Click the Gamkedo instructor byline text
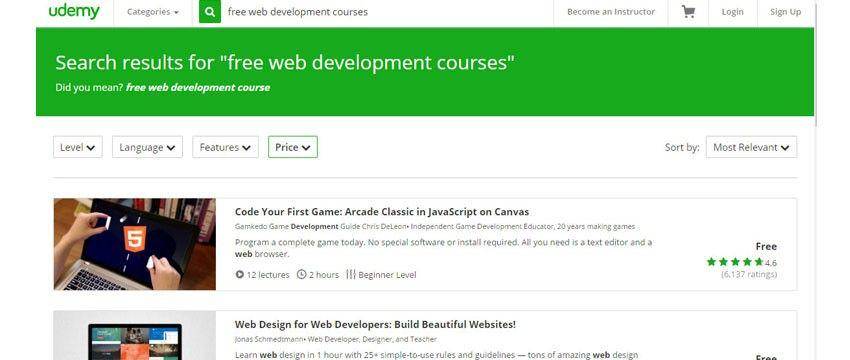Viewport: 850px width, 360px height. click(x=435, y=227)
